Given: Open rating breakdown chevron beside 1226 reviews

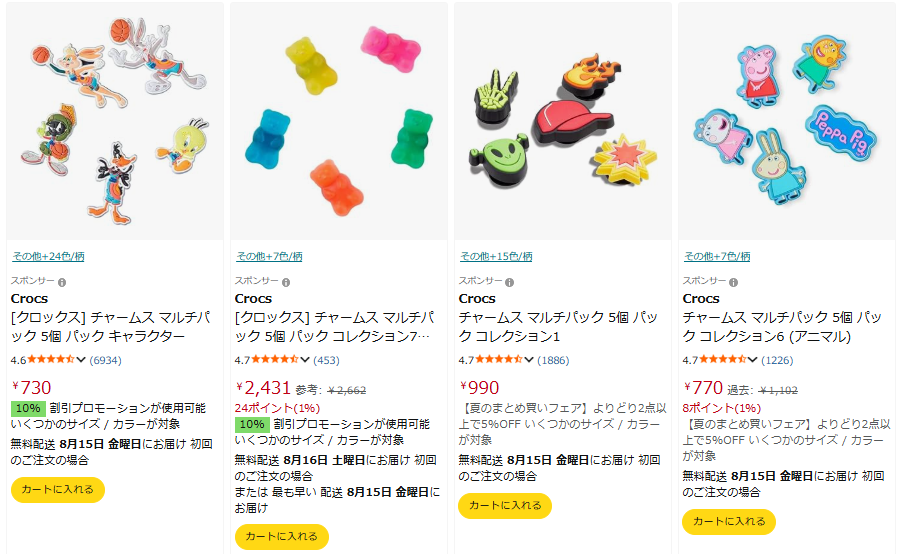Looking at the screenshot, I should pos(752,360).
